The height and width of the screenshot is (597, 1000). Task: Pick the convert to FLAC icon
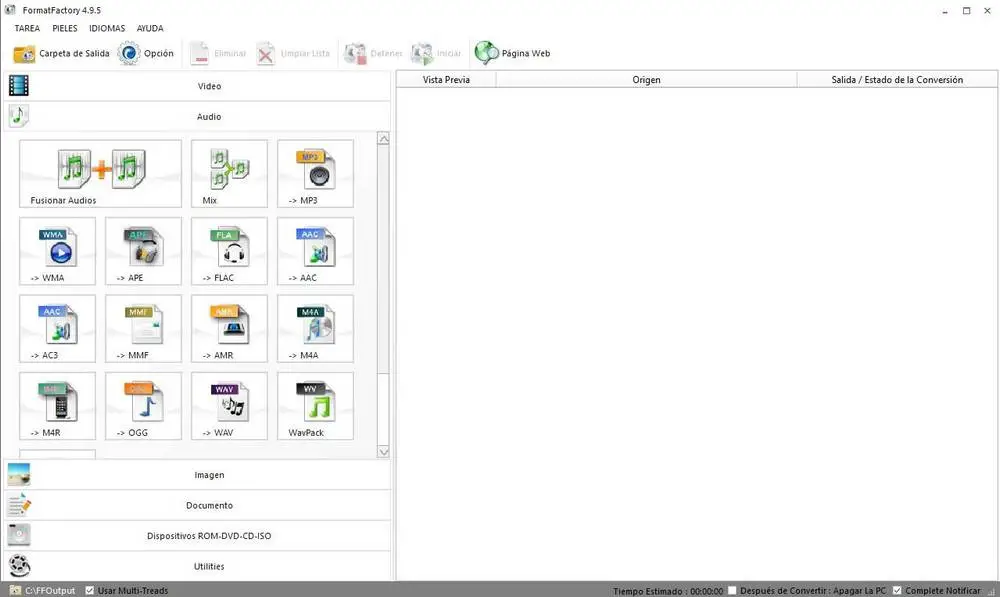[x=229, y=251]
